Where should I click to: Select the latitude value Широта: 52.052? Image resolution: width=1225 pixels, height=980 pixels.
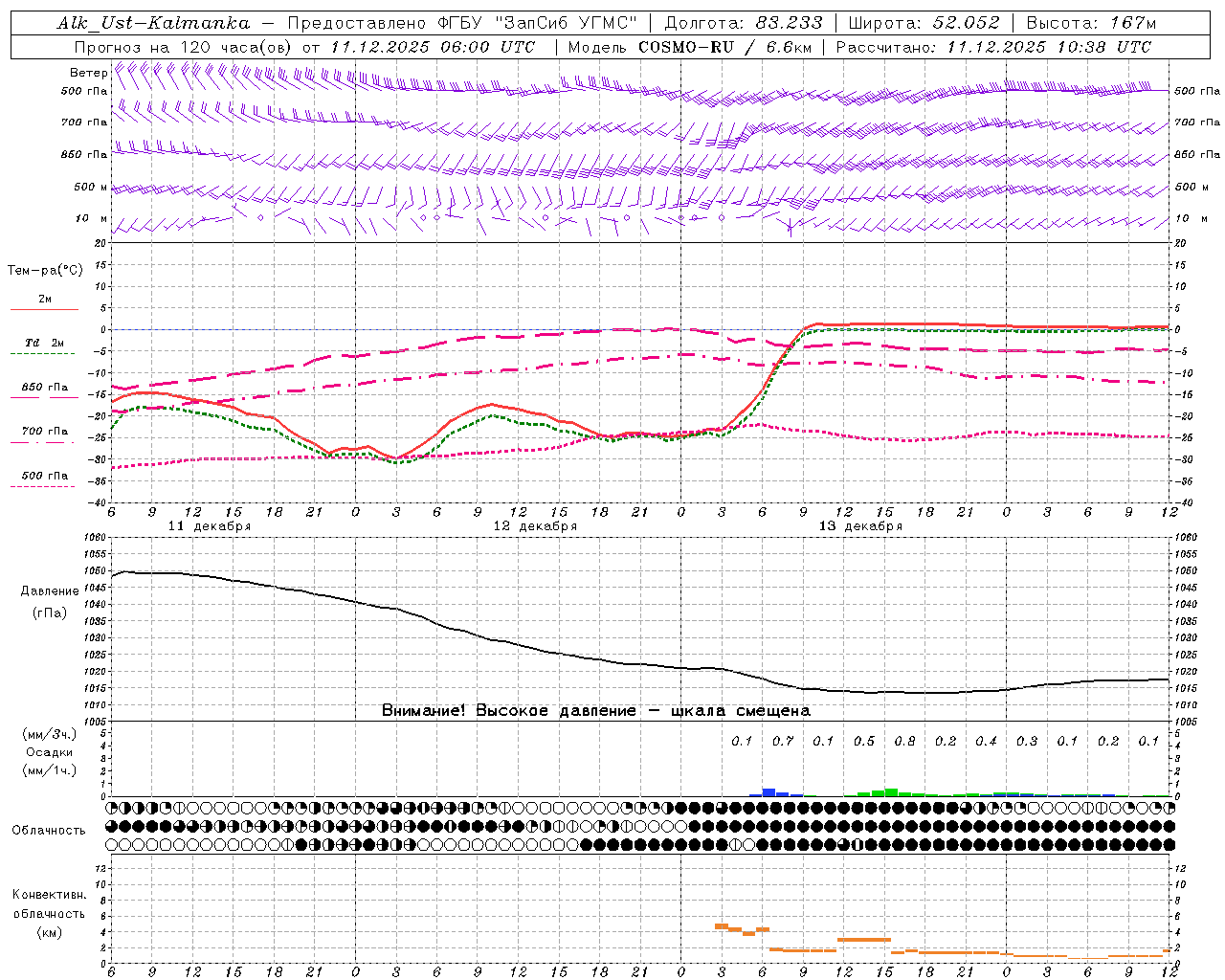tap(924, 23)
